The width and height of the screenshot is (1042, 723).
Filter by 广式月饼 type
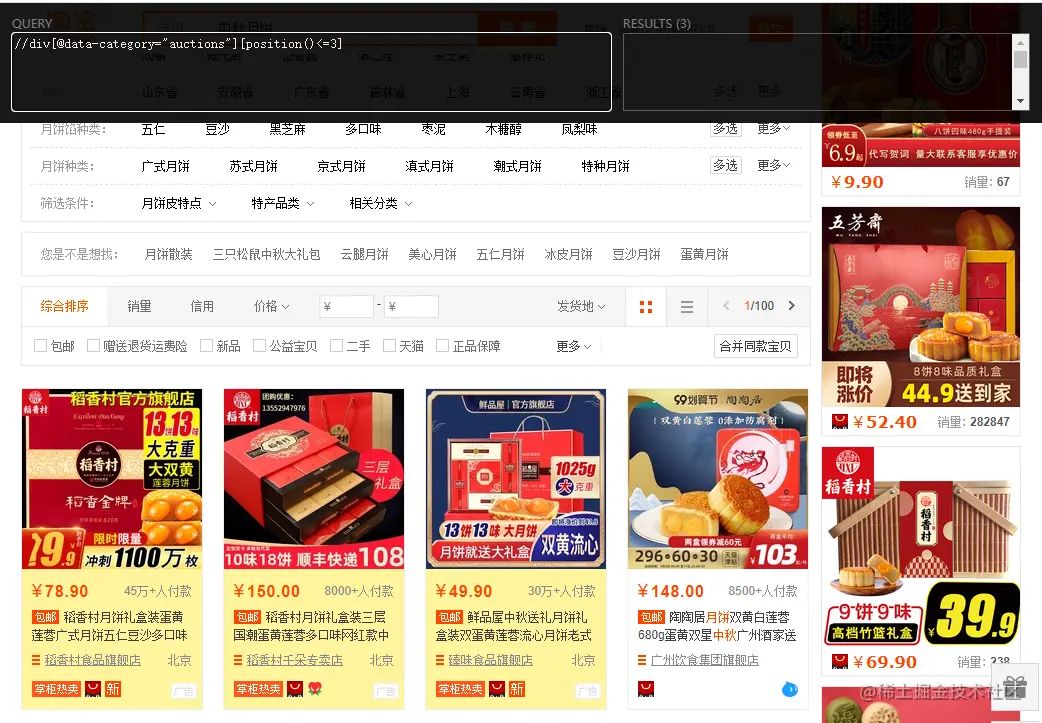[x=165, y=166]
